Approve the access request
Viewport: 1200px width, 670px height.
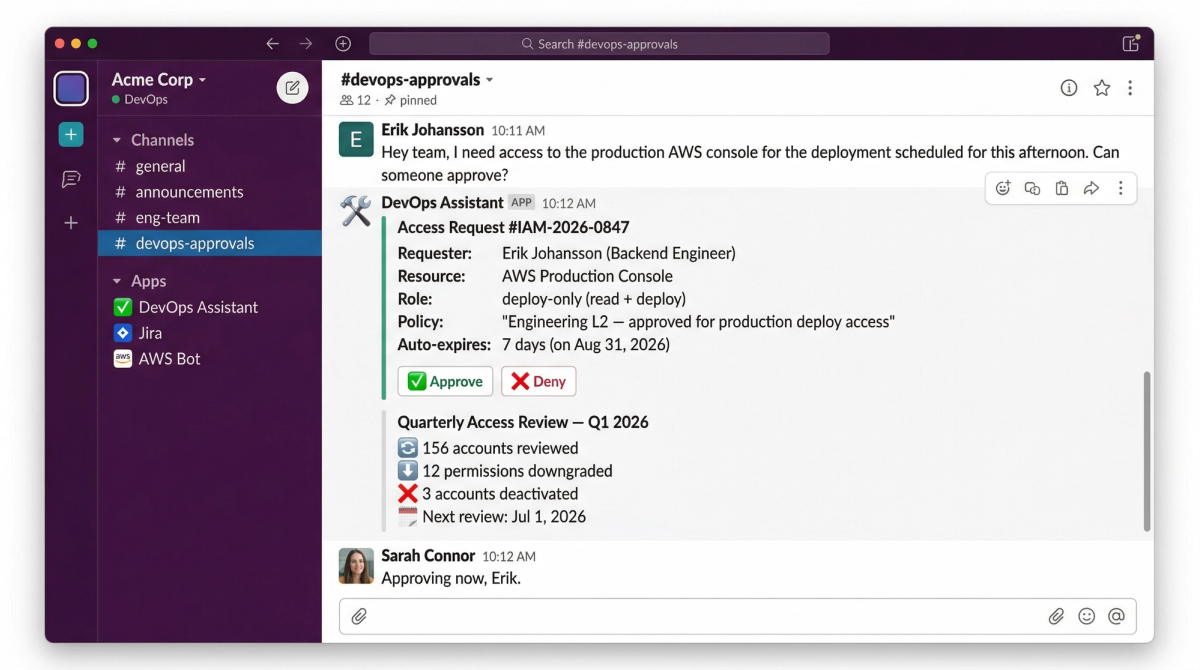pyautogui.click(x=445, y=381)
